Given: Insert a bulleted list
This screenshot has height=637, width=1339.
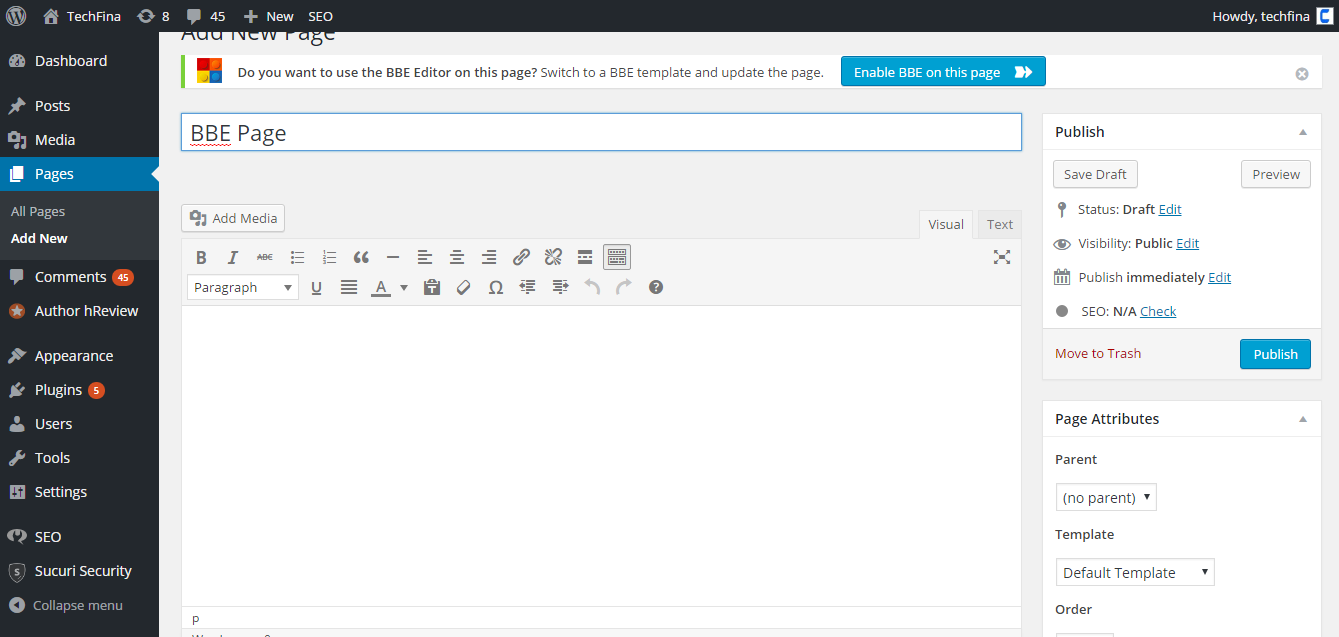Looking at the screenshot, I should 297,257.
